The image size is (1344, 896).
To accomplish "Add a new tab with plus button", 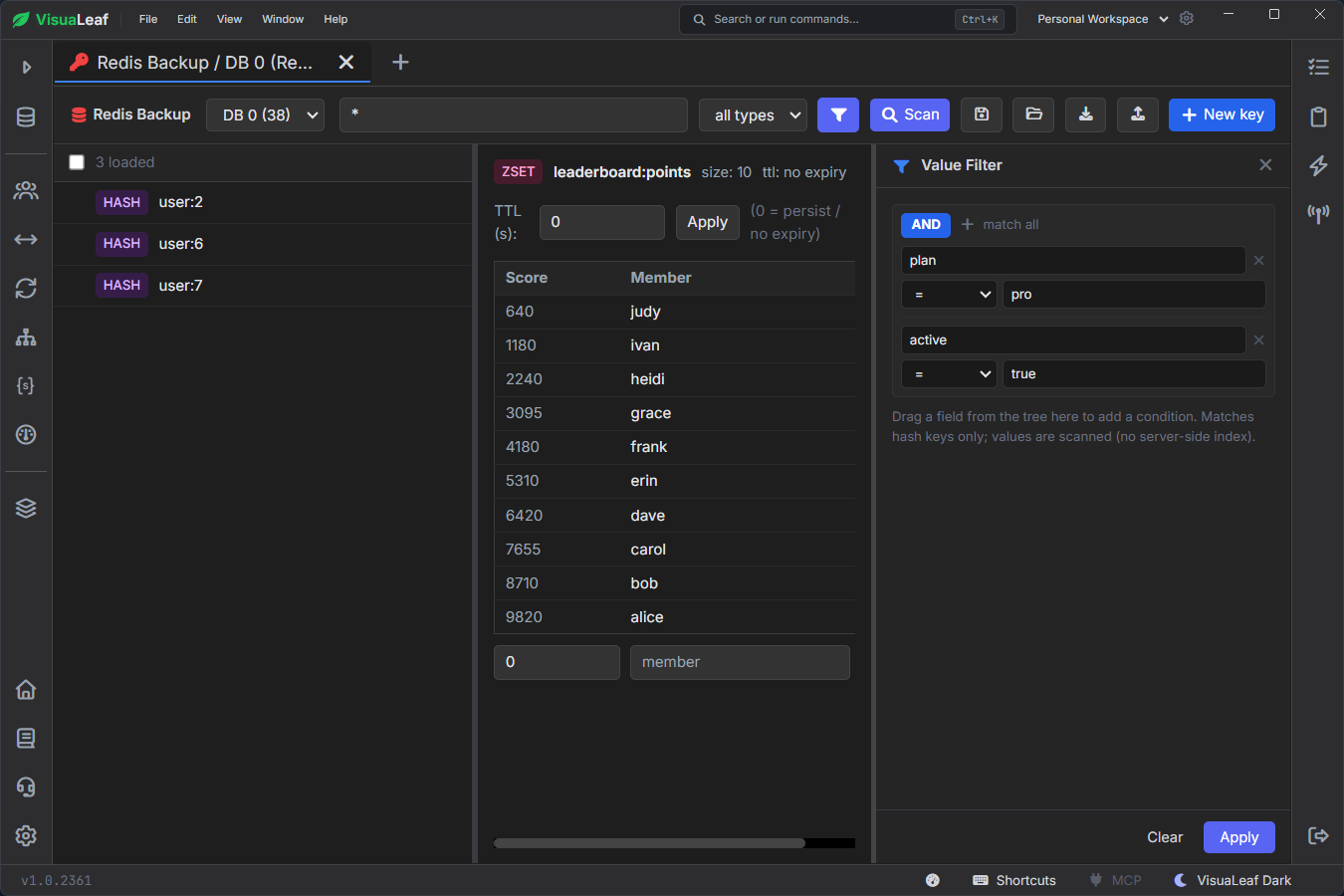I will point(400,63).
